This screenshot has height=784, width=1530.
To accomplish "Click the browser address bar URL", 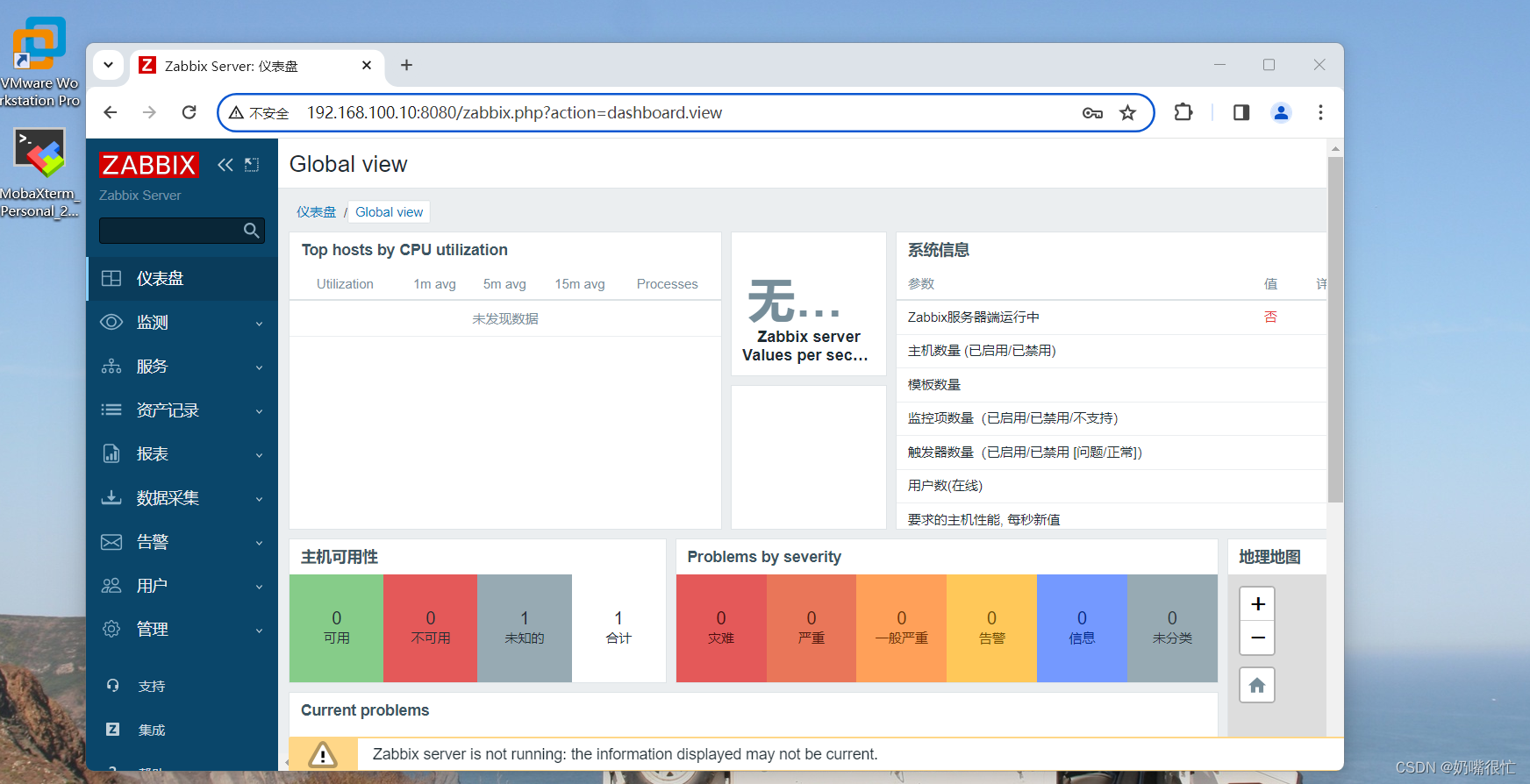I will point(514,112).
